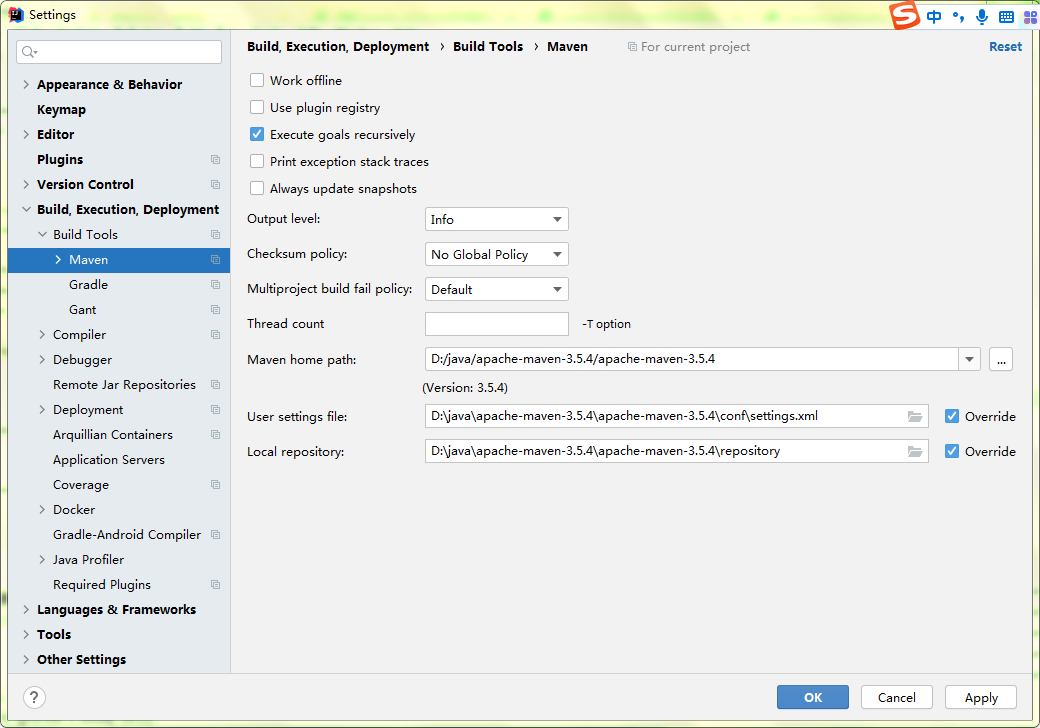
Task: Open the Maven home path dropdown arrow
Action: [x=969, y=359]
